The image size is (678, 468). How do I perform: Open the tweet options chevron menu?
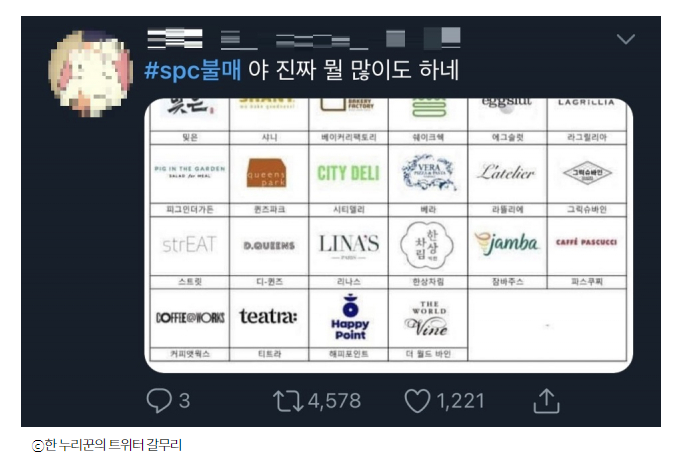pos(626,39)
